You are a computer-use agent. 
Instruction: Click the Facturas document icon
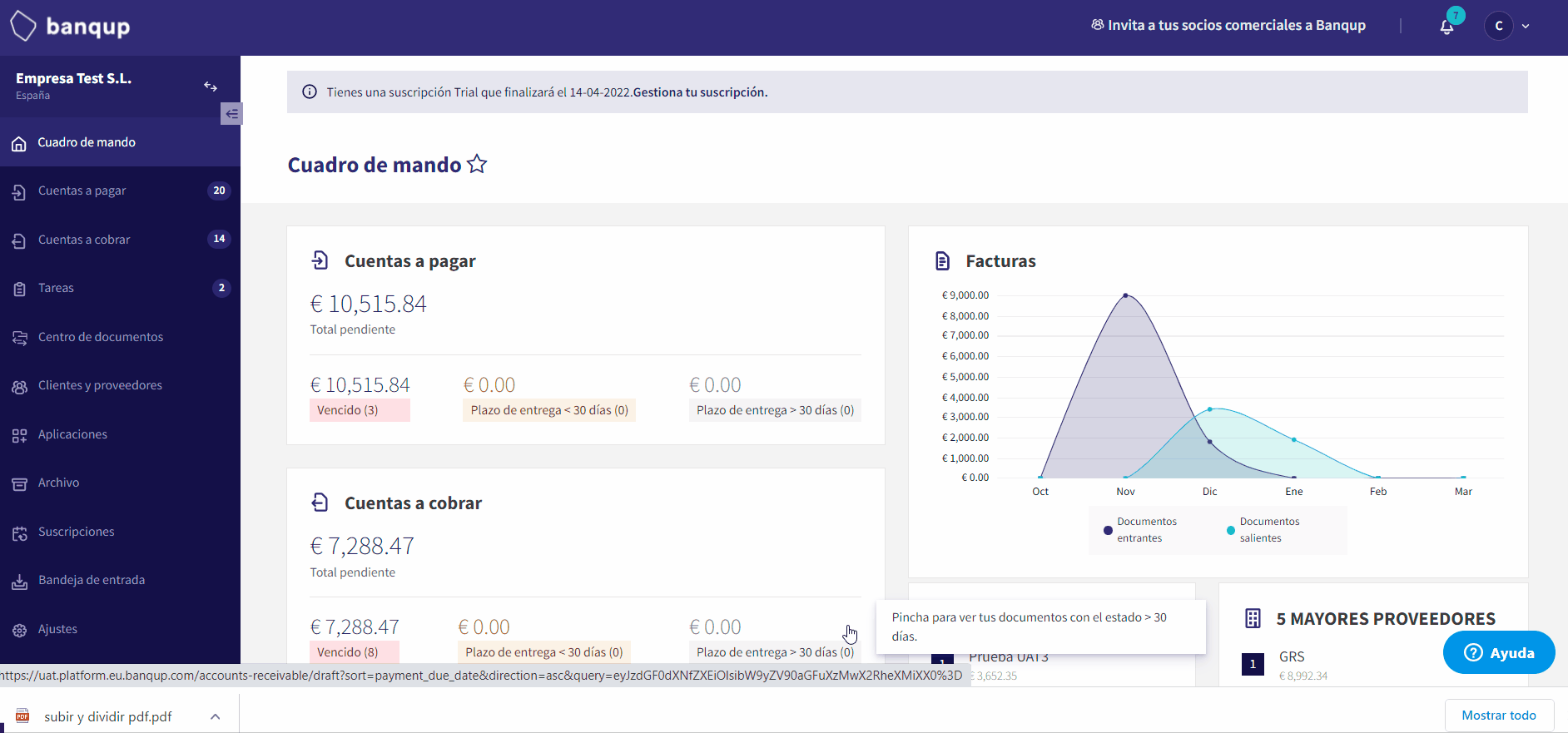[942, 261]
